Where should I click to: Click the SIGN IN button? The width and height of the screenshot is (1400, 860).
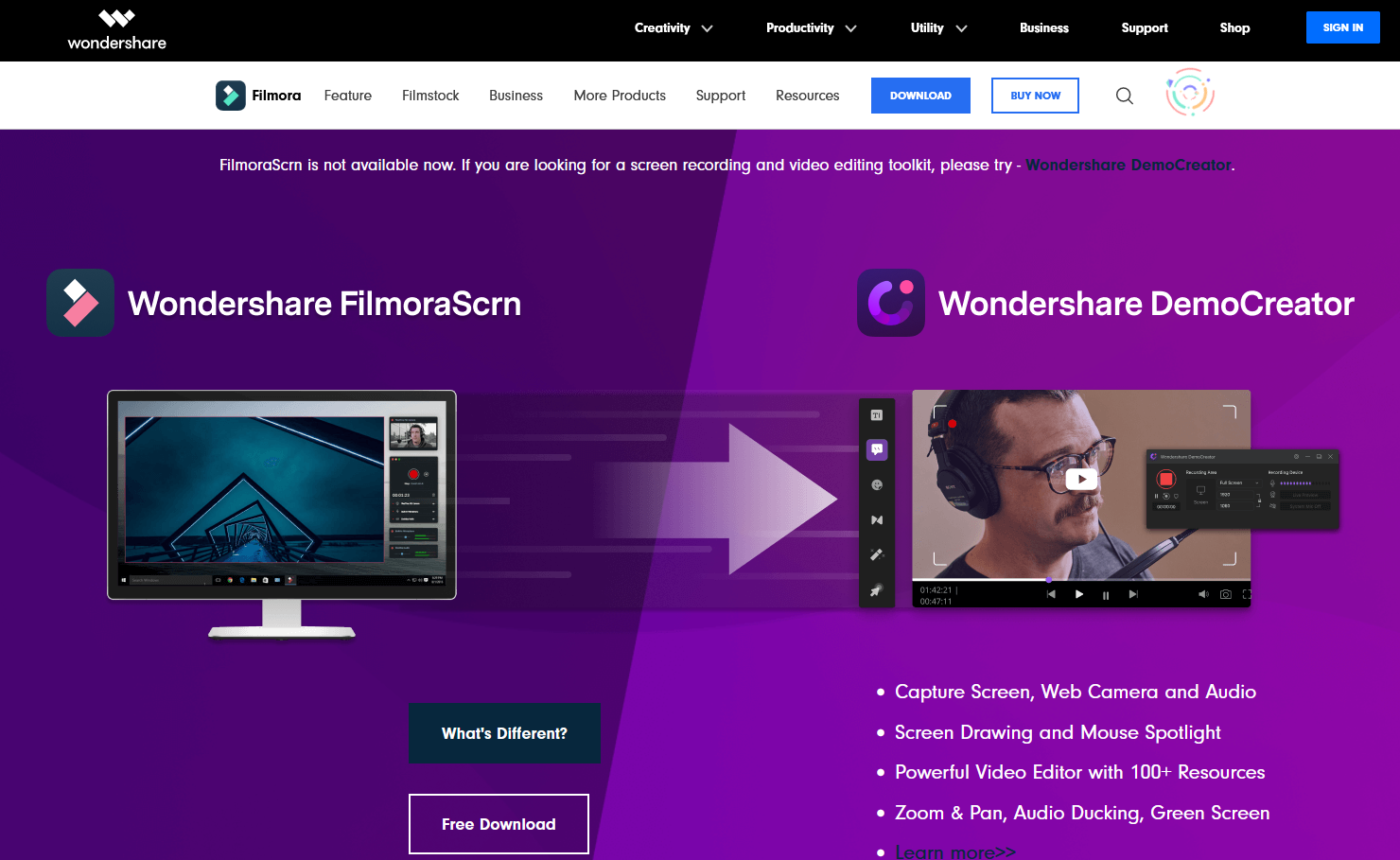(1342, 27)
